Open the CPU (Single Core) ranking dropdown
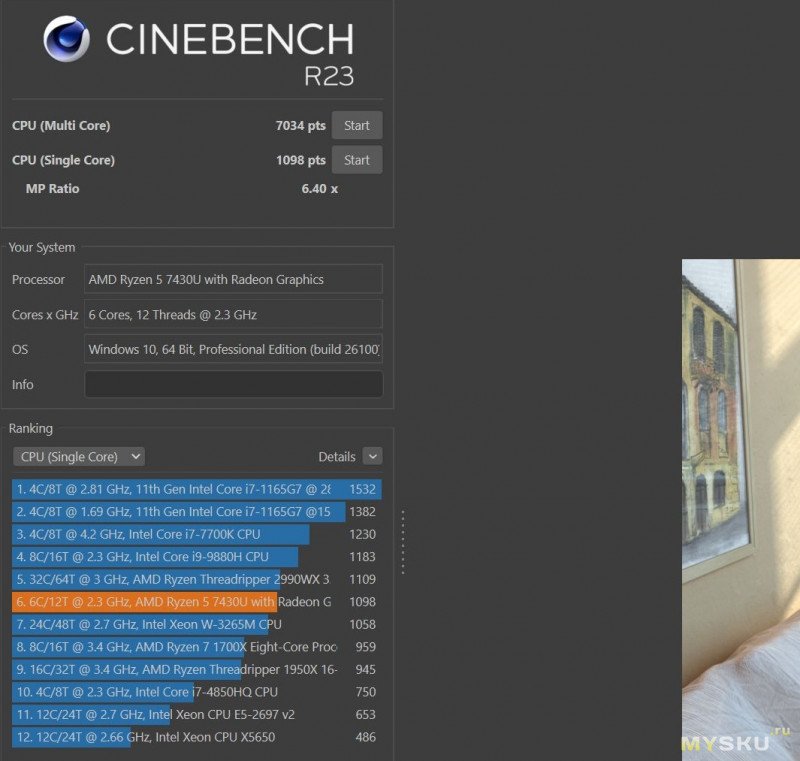800x761 pixels. (79, 456)
